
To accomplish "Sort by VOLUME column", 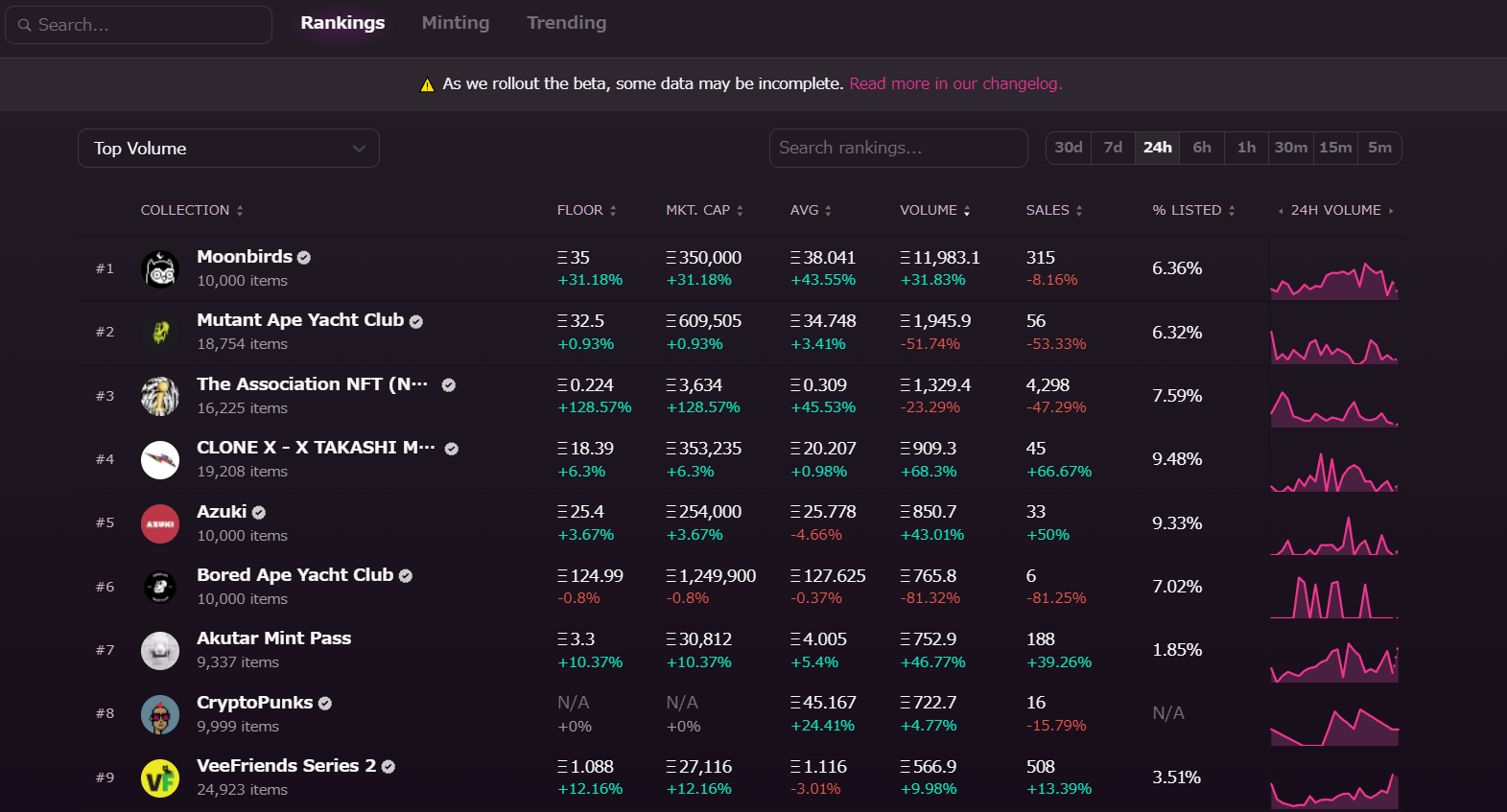I will click(935, 210).
